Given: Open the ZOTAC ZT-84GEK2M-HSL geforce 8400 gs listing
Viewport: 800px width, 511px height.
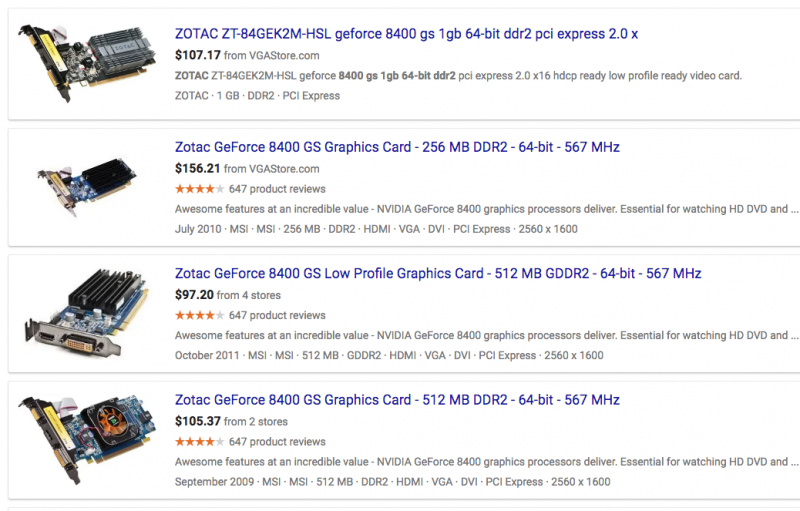Looking at the screenshot, I should click(406, 34).
